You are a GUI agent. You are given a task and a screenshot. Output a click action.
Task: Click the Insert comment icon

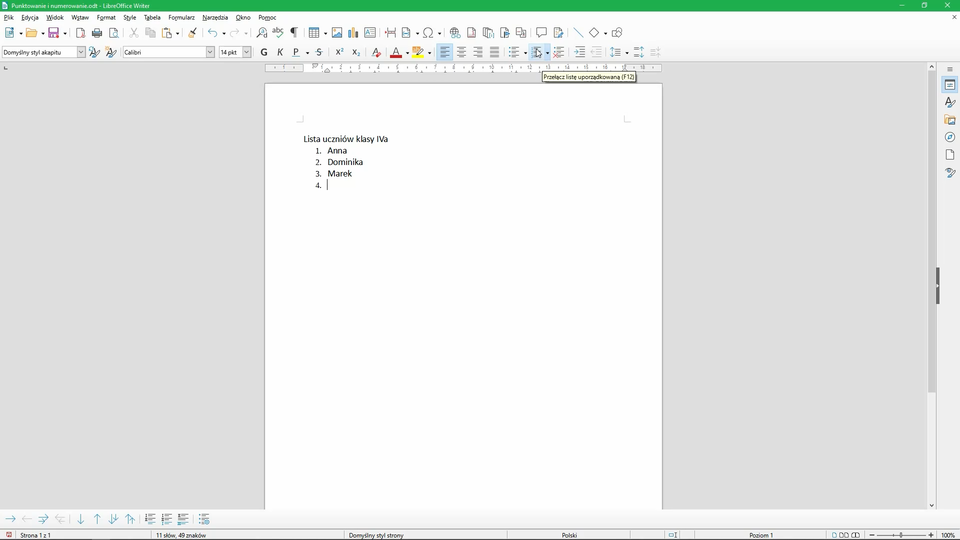(541, 33)
